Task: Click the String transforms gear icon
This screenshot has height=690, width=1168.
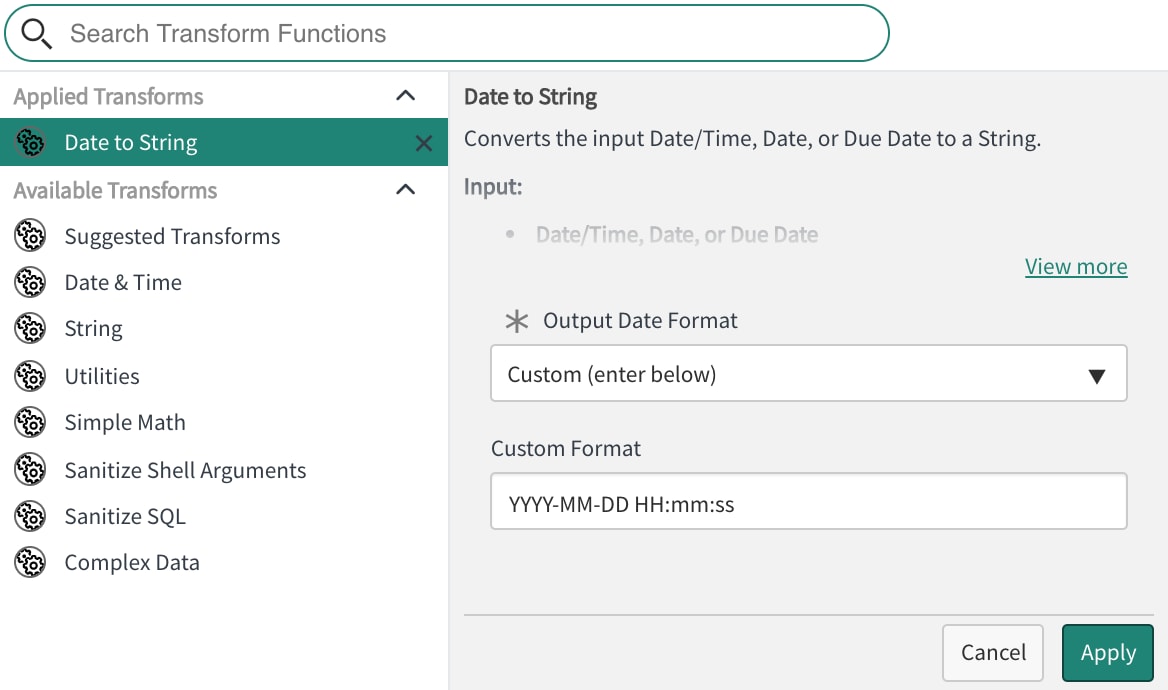Action: pos(30,328)
